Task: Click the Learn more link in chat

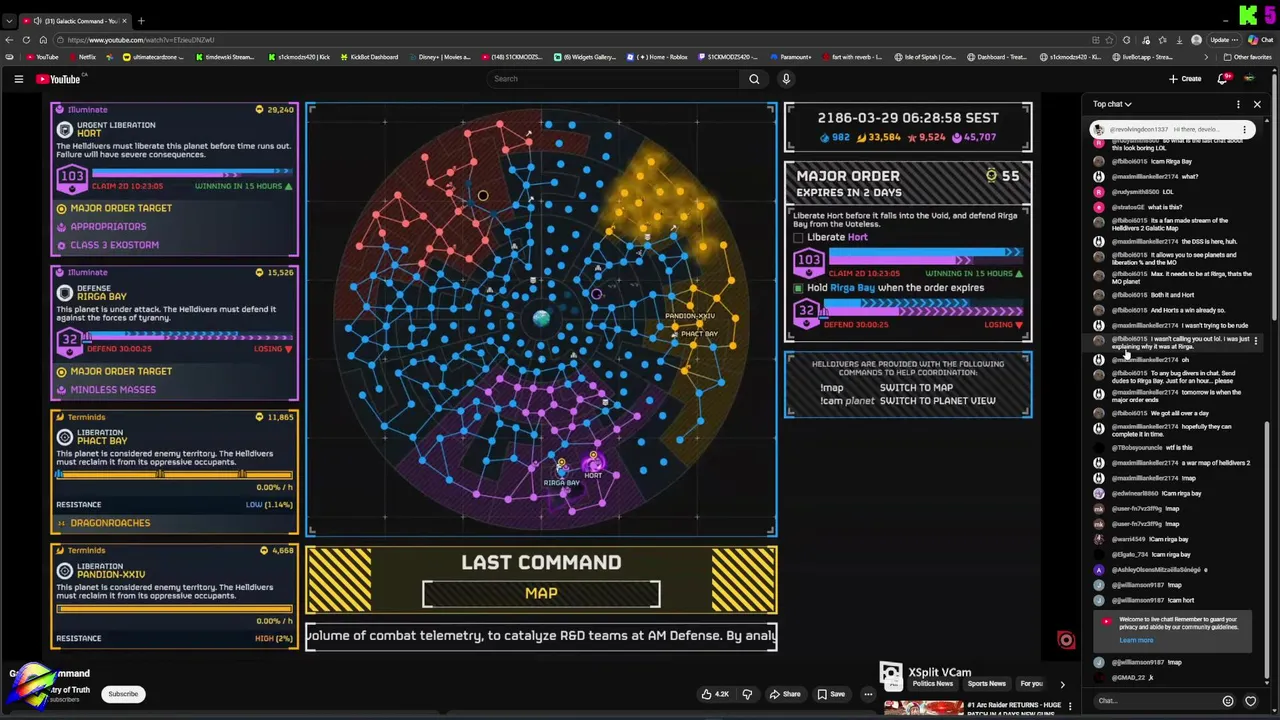Action: 1136,640
